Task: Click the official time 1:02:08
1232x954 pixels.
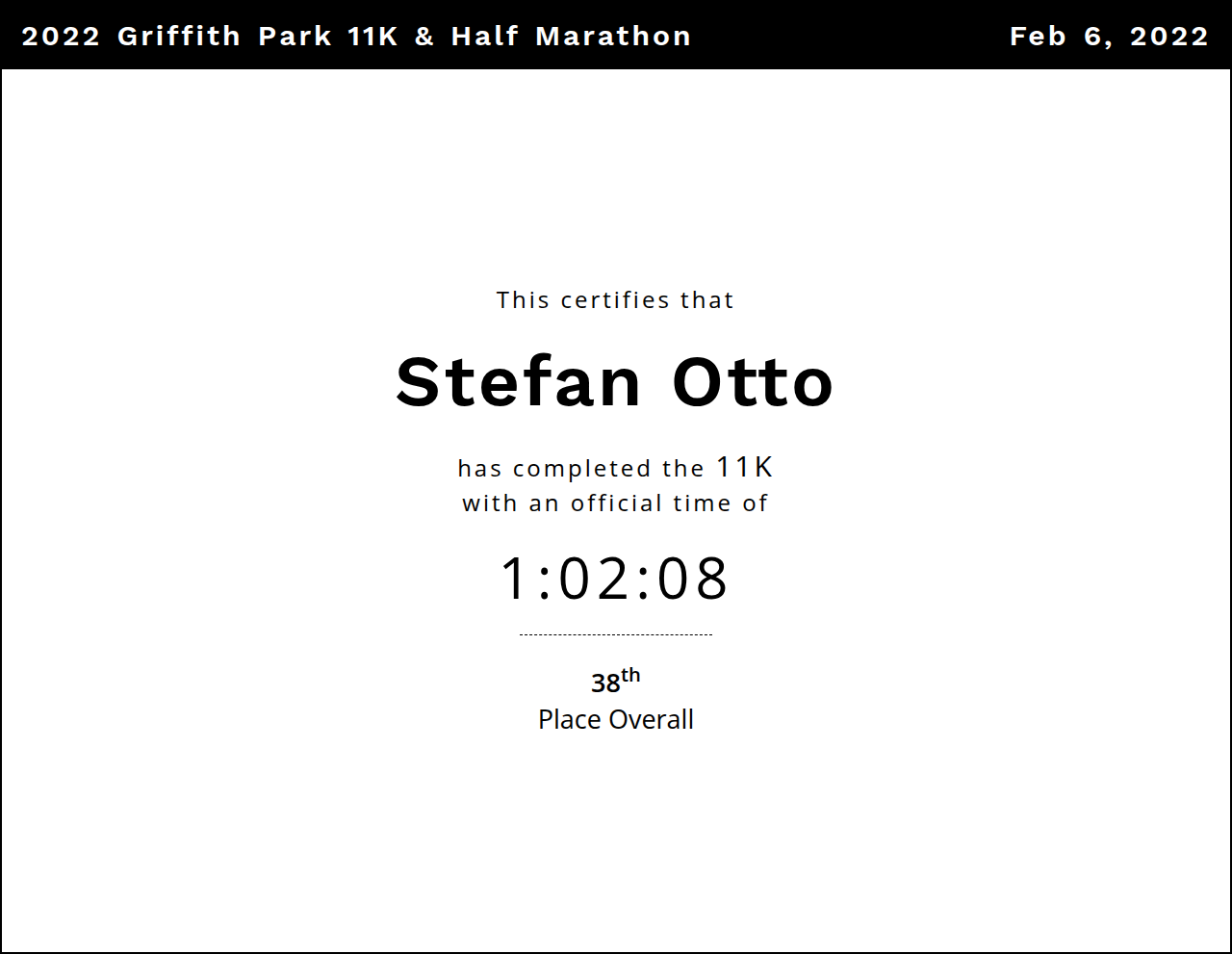Action: [x=615, y=579]
